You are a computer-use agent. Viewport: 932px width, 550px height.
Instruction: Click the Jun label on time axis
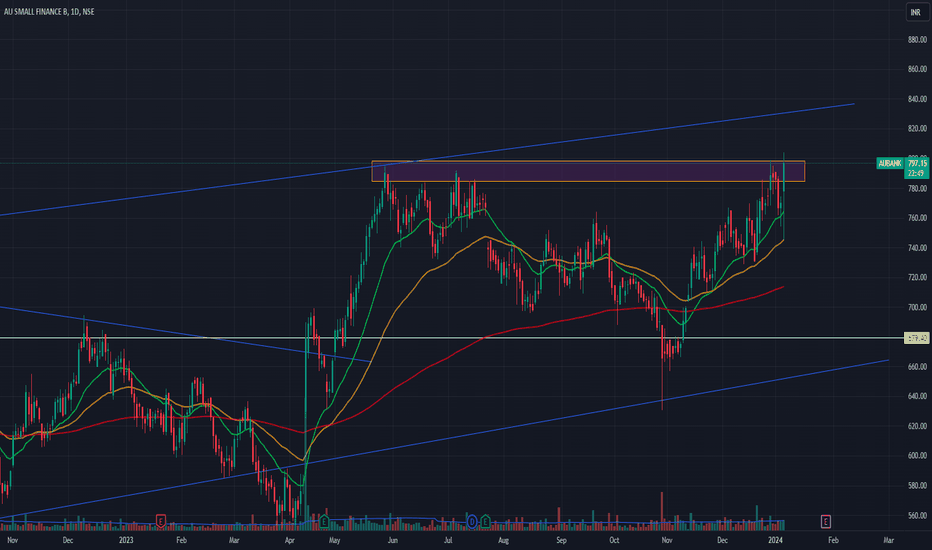tap(392, 540)
